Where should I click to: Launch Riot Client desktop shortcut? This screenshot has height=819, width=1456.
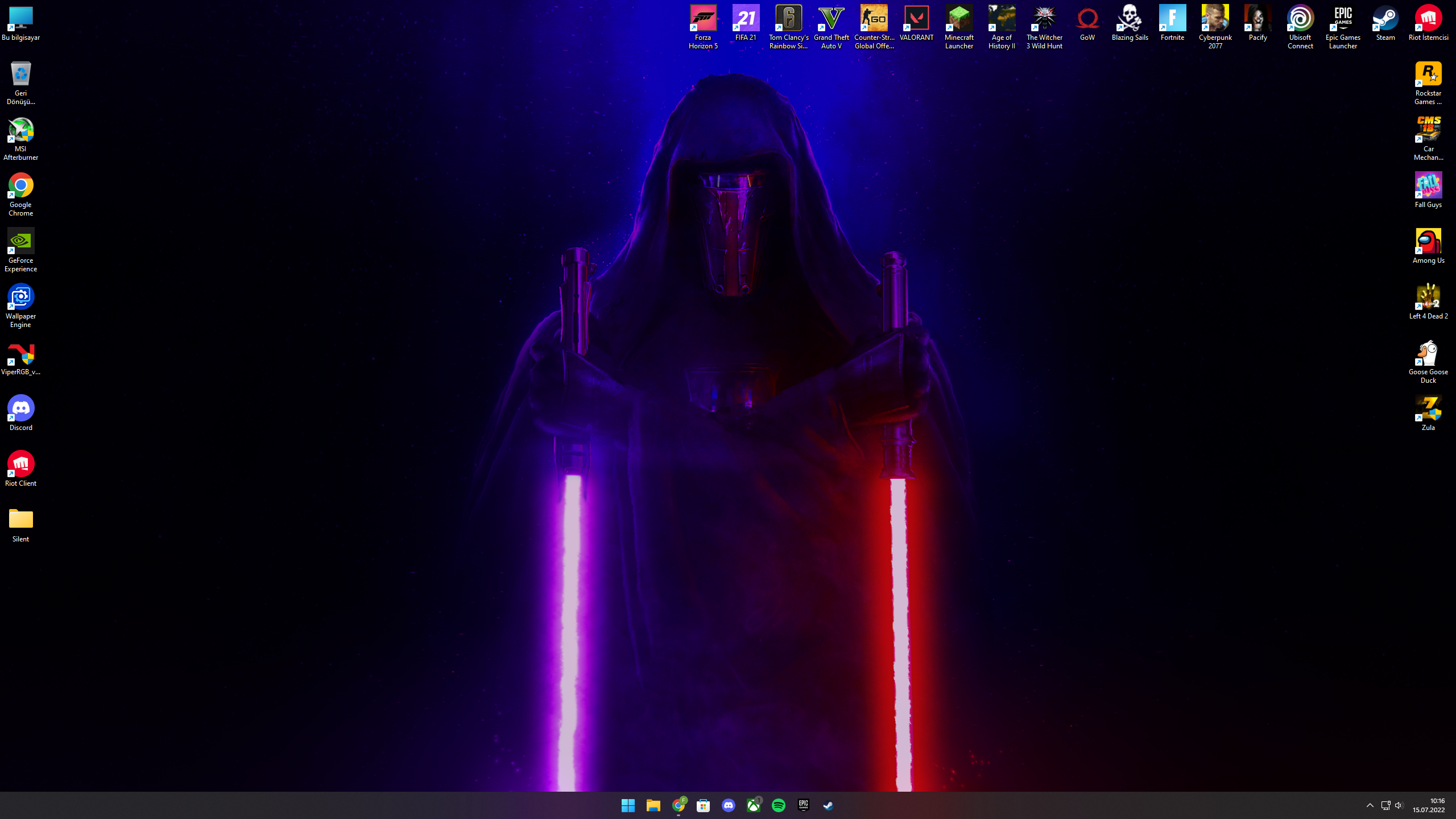click(x=20, y=469)
